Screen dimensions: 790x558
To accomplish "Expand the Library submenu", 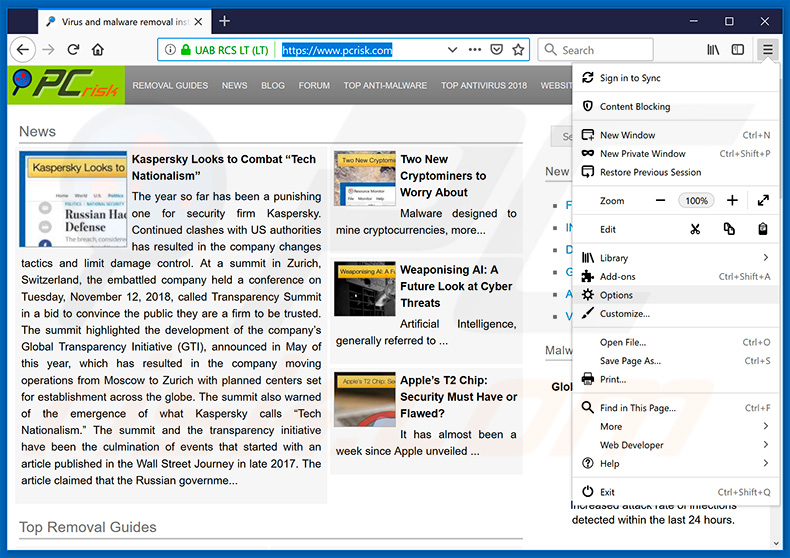I will coord(675,258).
